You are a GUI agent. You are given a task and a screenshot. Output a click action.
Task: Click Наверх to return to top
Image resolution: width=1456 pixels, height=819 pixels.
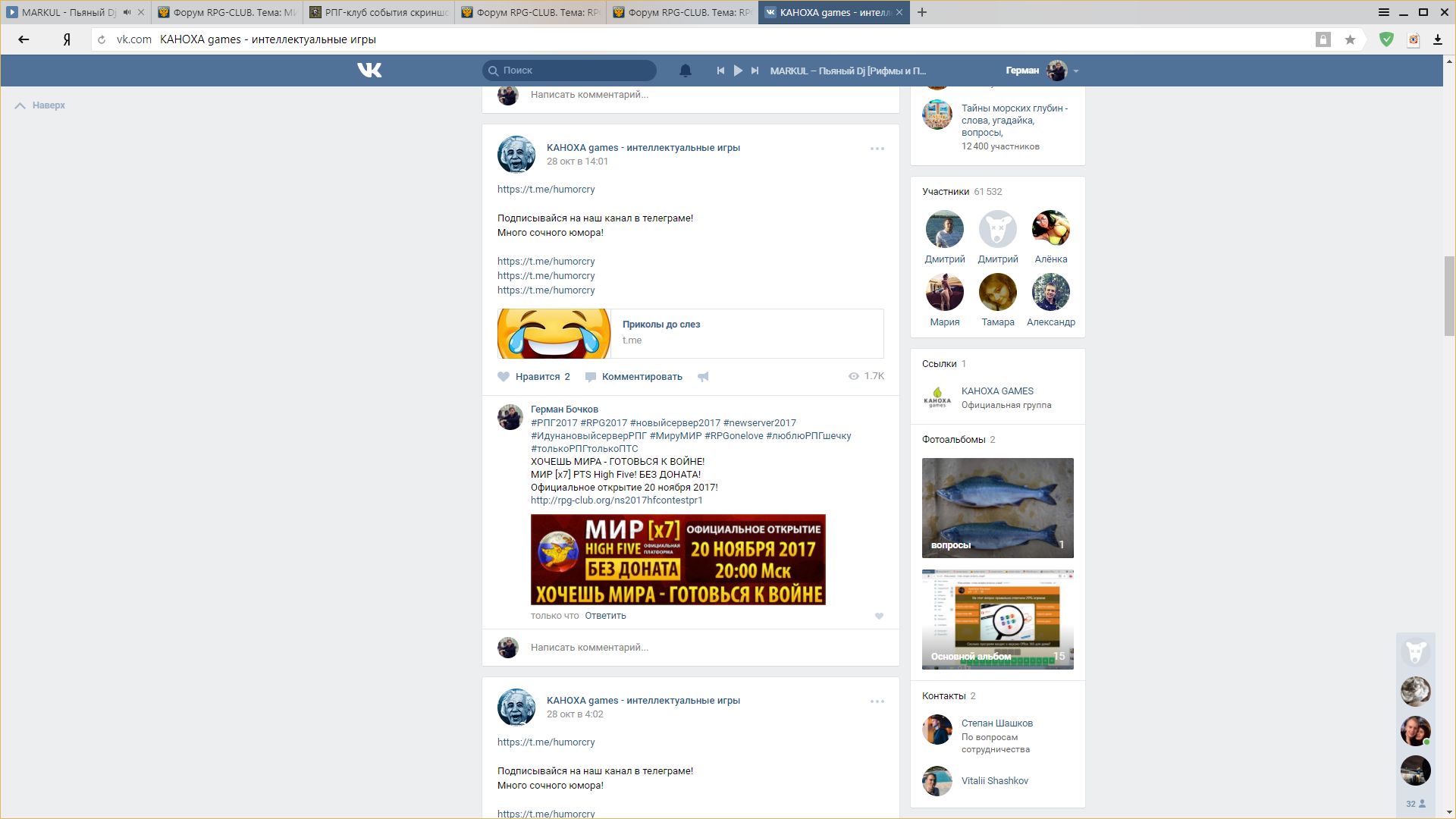coord(40,105)
